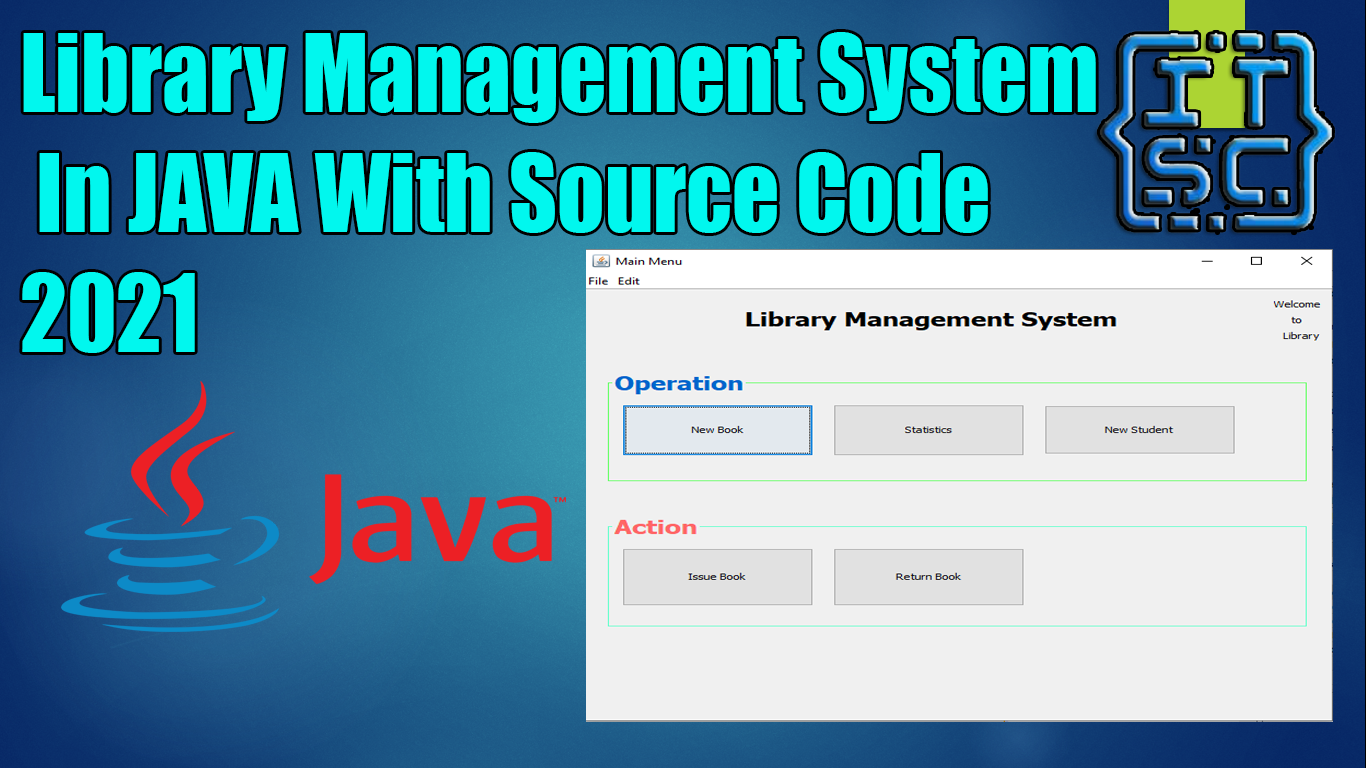Click the Statistics button
Screen dimensions: 1366x768
(x=928, y=429)
